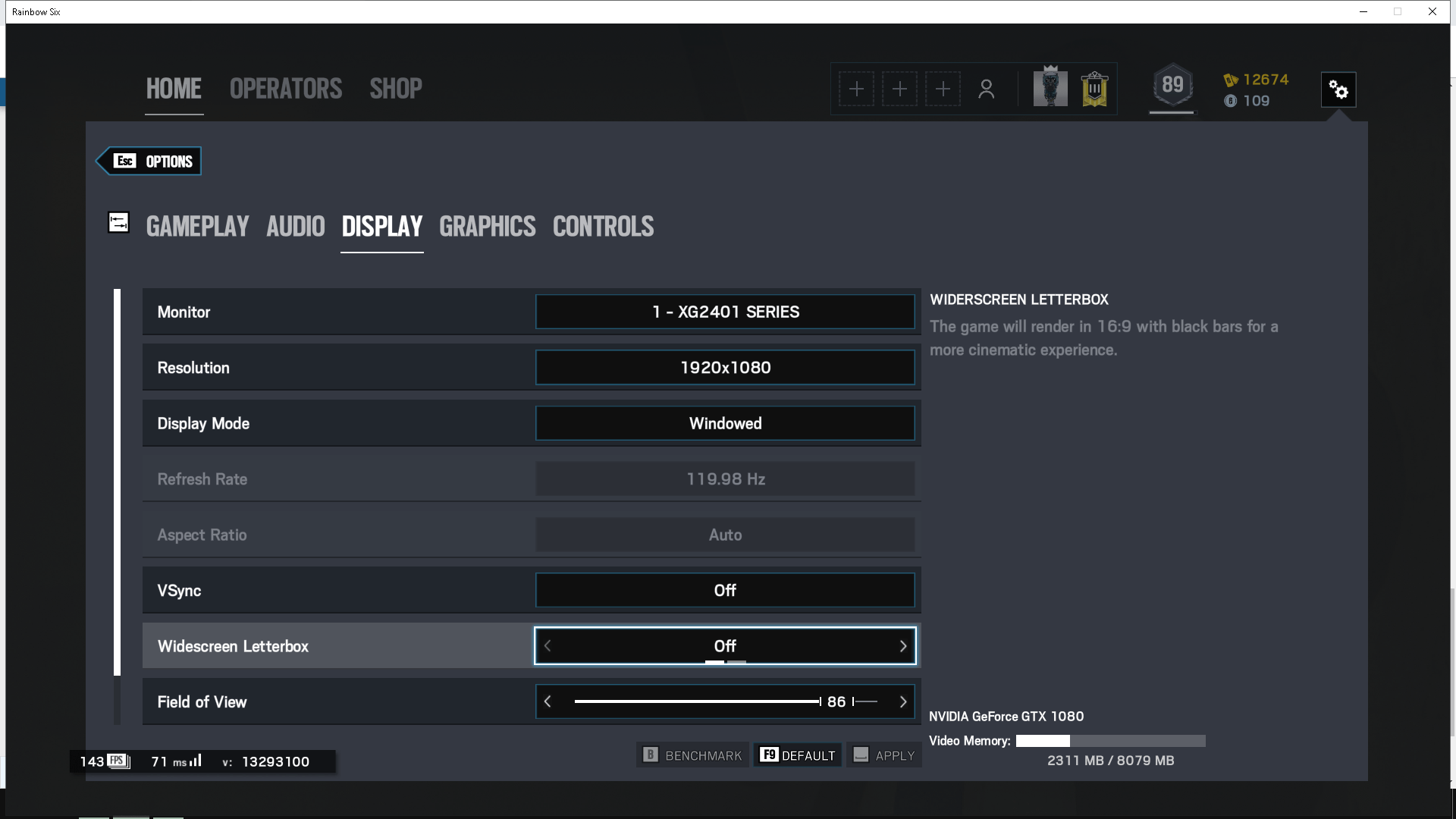Open the player profile silhouette icon
Image resolution: width=1456 pixels, height=819 pixels.
click(x=986, y=89)
